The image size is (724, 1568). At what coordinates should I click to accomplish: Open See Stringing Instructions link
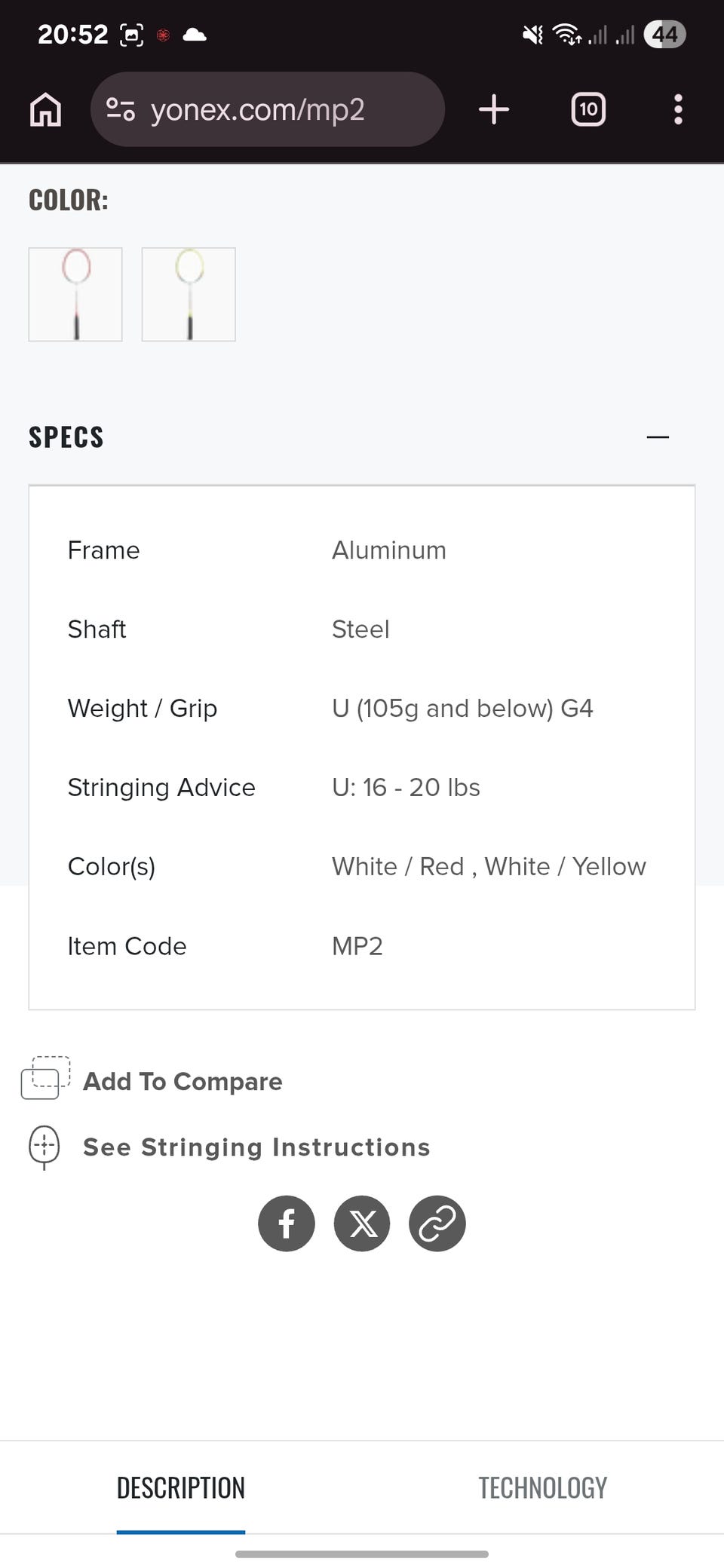256,1147
